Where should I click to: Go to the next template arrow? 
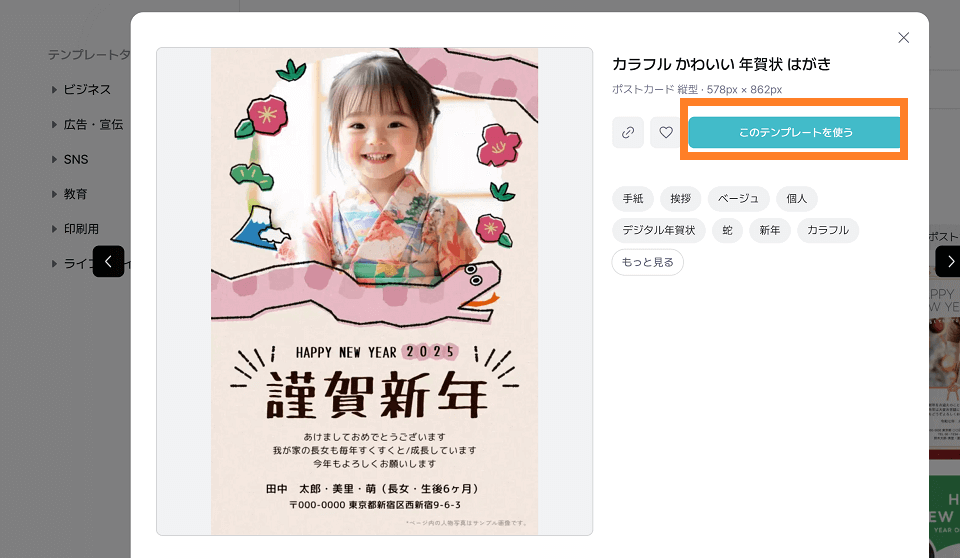click(x=949, y=262)
